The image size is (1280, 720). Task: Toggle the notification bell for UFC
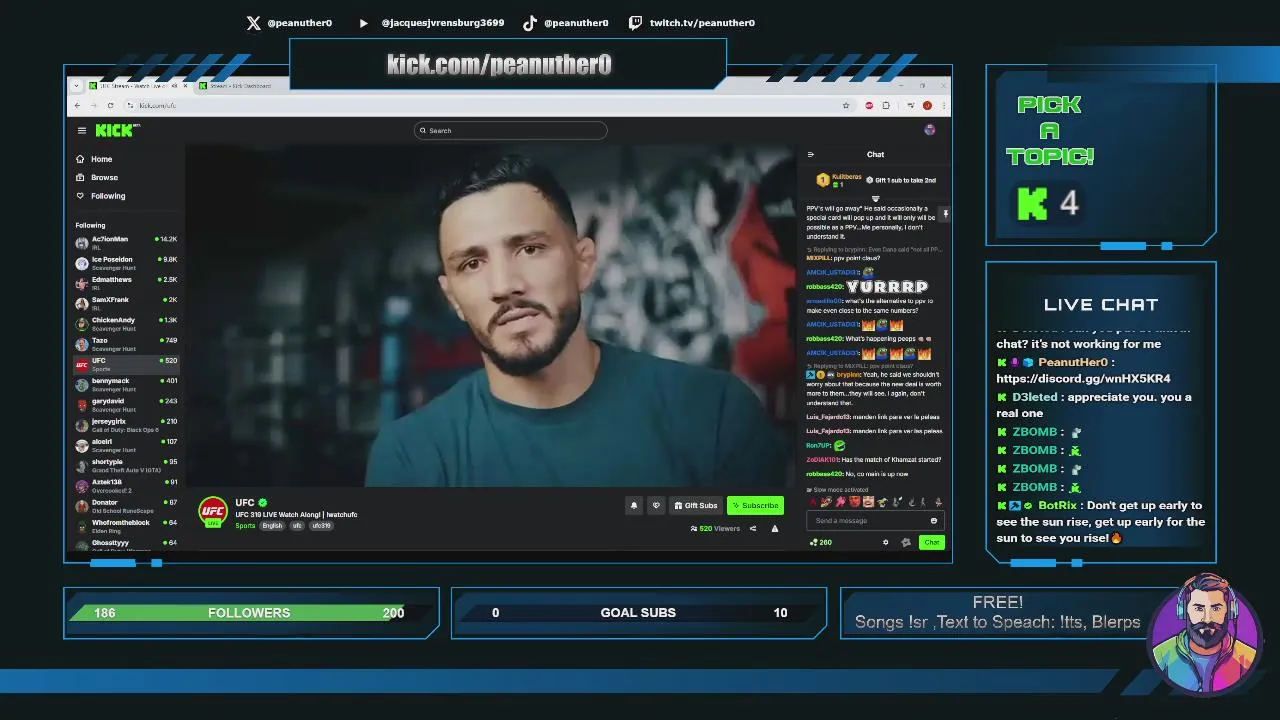(633, 505)
